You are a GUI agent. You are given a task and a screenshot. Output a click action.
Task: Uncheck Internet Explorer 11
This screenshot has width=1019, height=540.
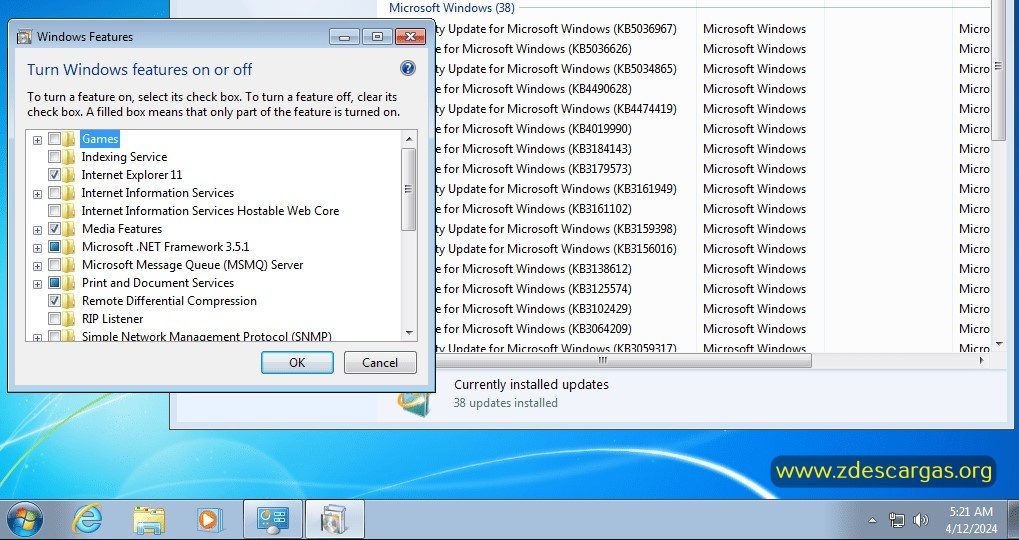click(55, 175)
